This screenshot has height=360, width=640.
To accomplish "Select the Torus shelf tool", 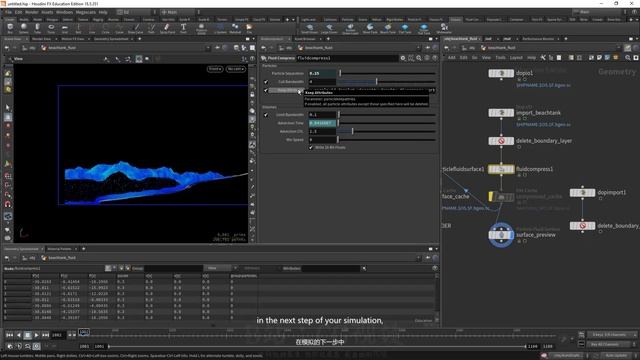I will click(51, 28).
